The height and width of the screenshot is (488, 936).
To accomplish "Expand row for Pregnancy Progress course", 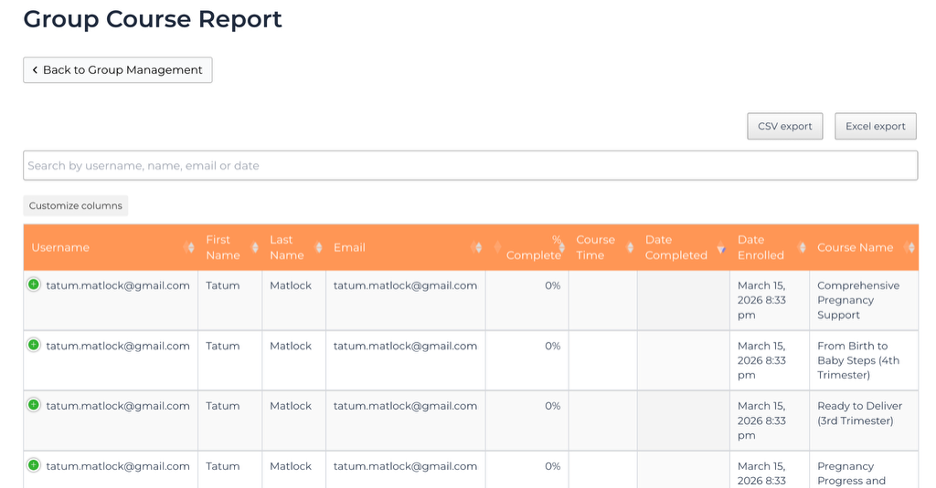I will [x=34, y=465].
